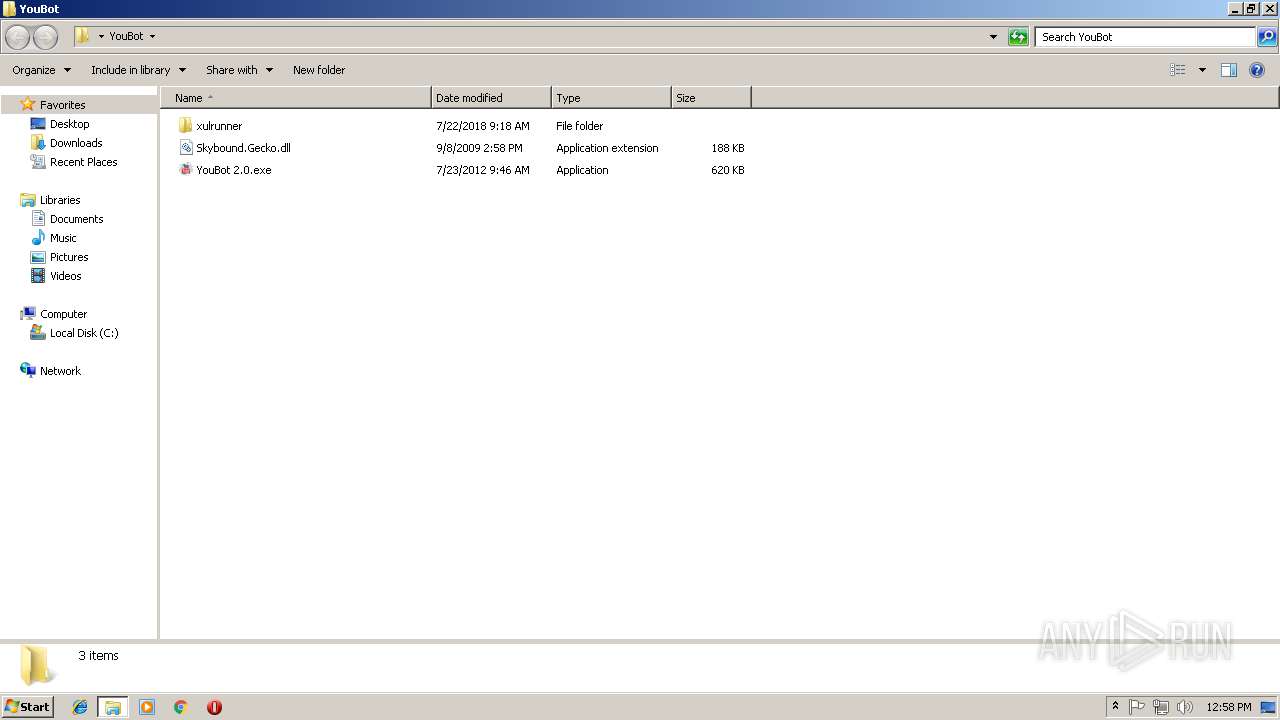
Task: Click the clock showing 12:58 PM
Action: coord(1229,707)
